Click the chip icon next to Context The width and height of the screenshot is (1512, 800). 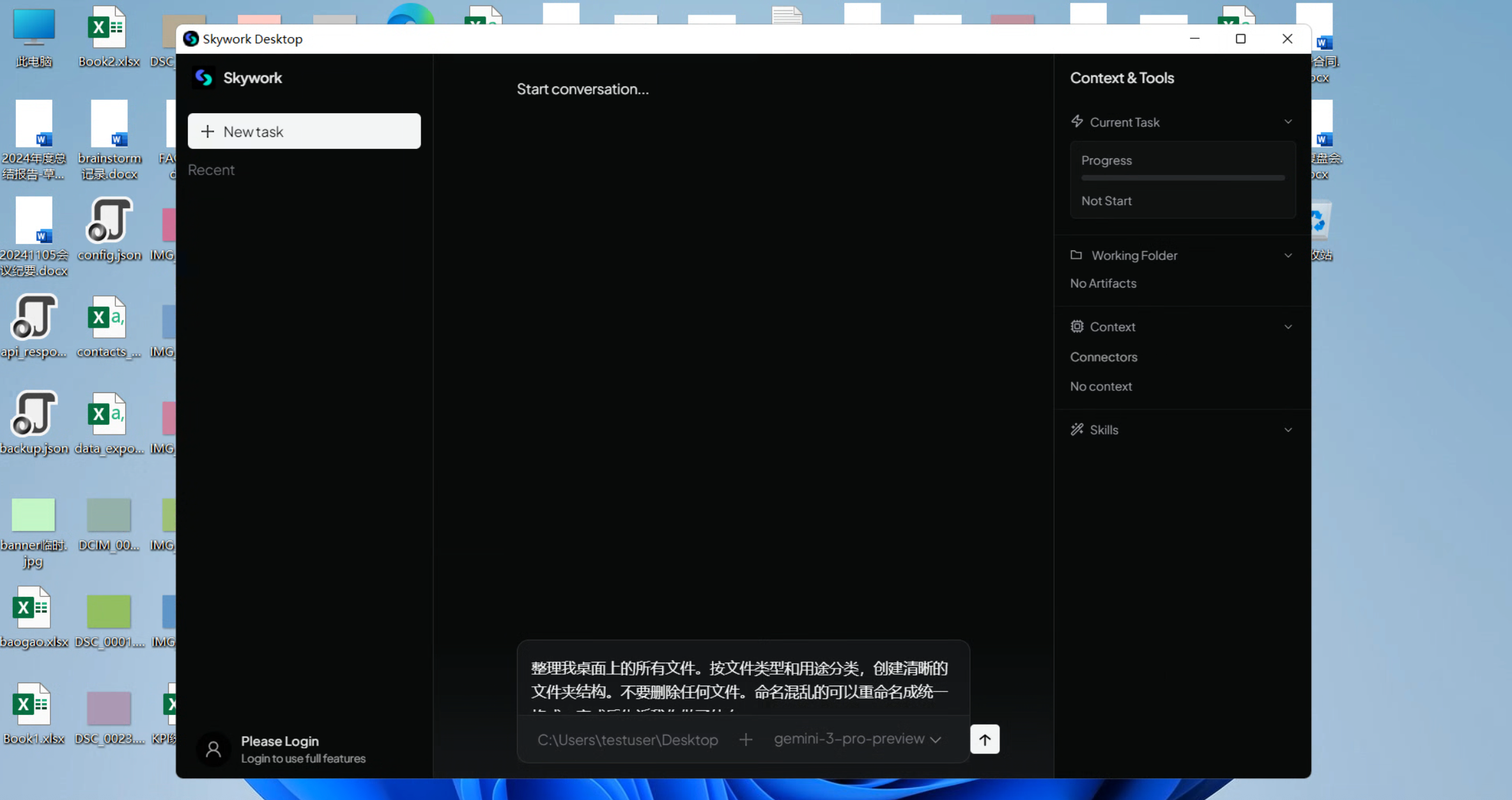coord(1077,327)
